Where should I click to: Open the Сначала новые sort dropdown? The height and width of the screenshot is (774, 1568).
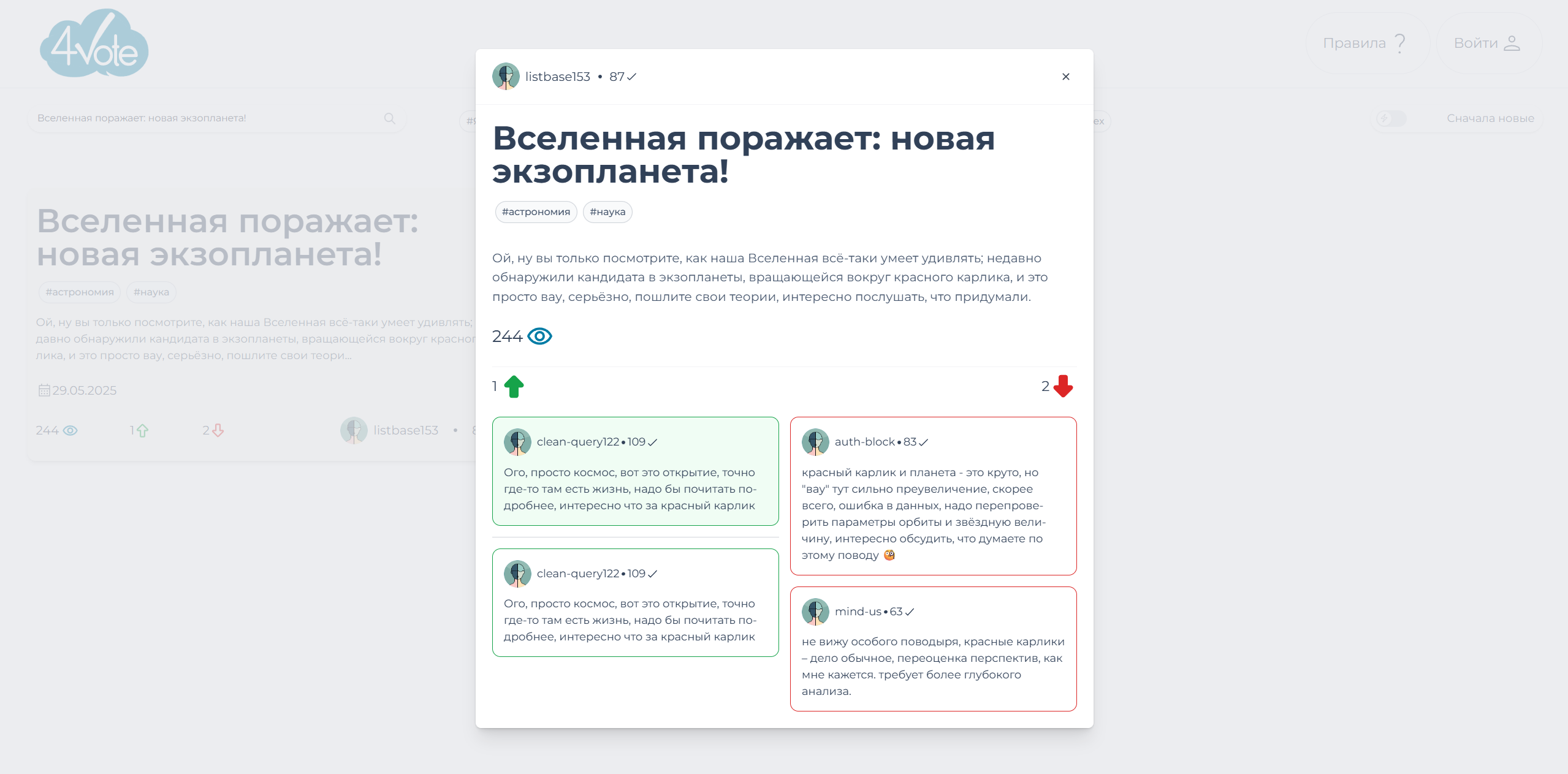1490,118
